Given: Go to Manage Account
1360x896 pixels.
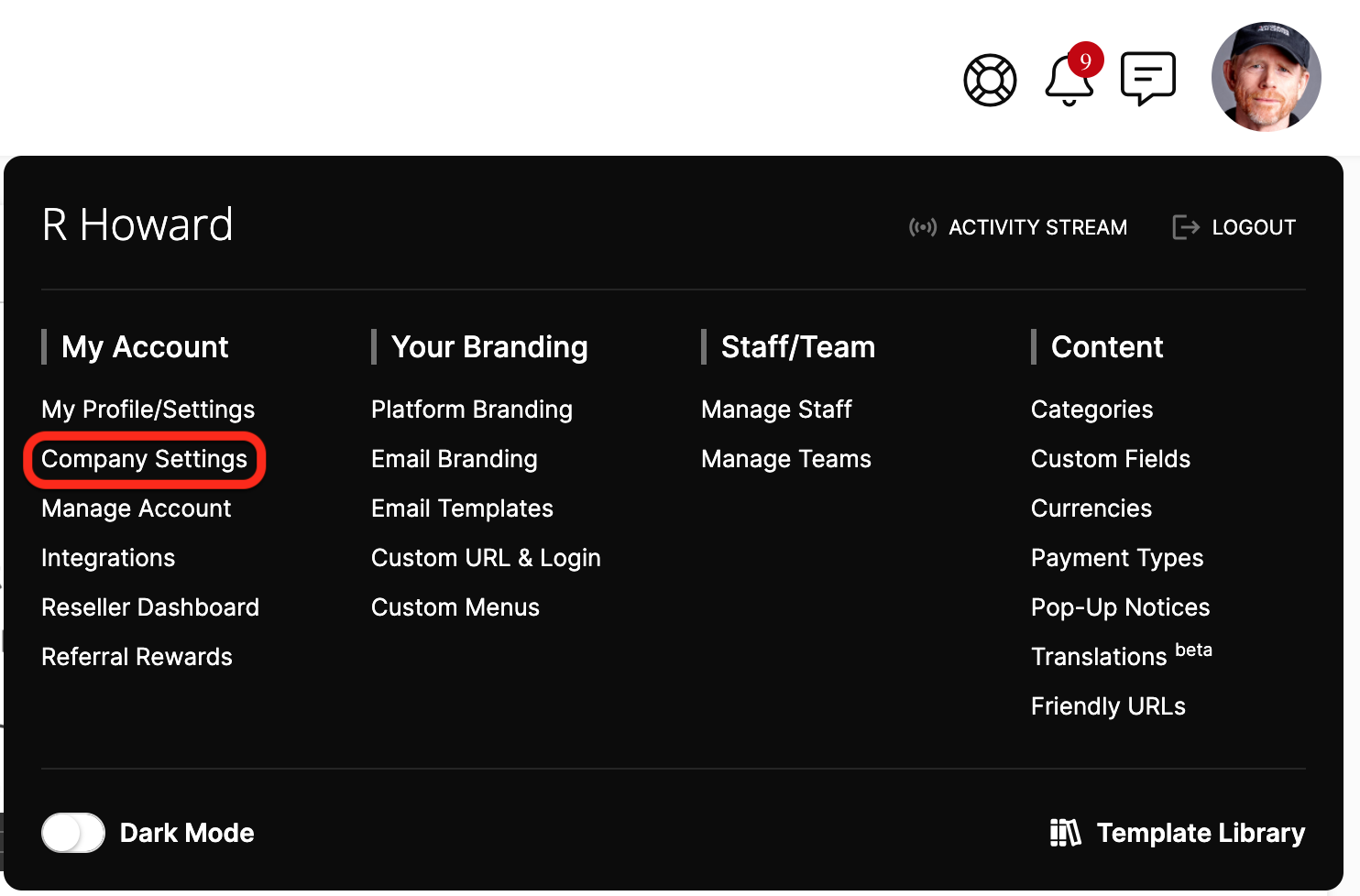Looking at the screenshot, I should tap(137, 508).
